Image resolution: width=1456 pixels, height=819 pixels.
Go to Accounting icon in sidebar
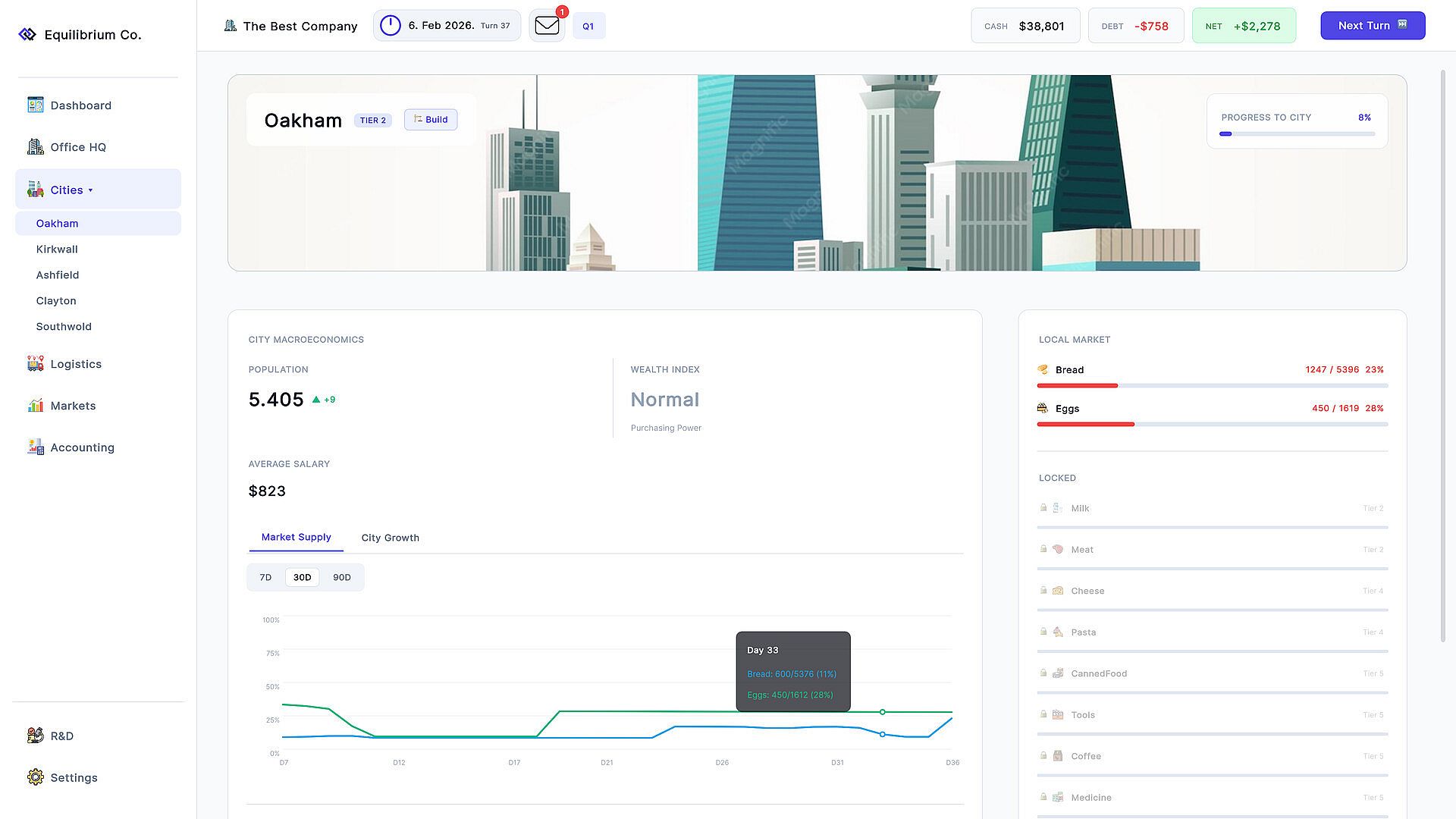(x=36, y=447)
